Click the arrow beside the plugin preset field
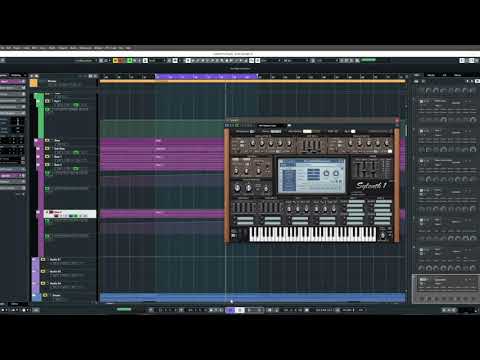 [x=289, y=125]
